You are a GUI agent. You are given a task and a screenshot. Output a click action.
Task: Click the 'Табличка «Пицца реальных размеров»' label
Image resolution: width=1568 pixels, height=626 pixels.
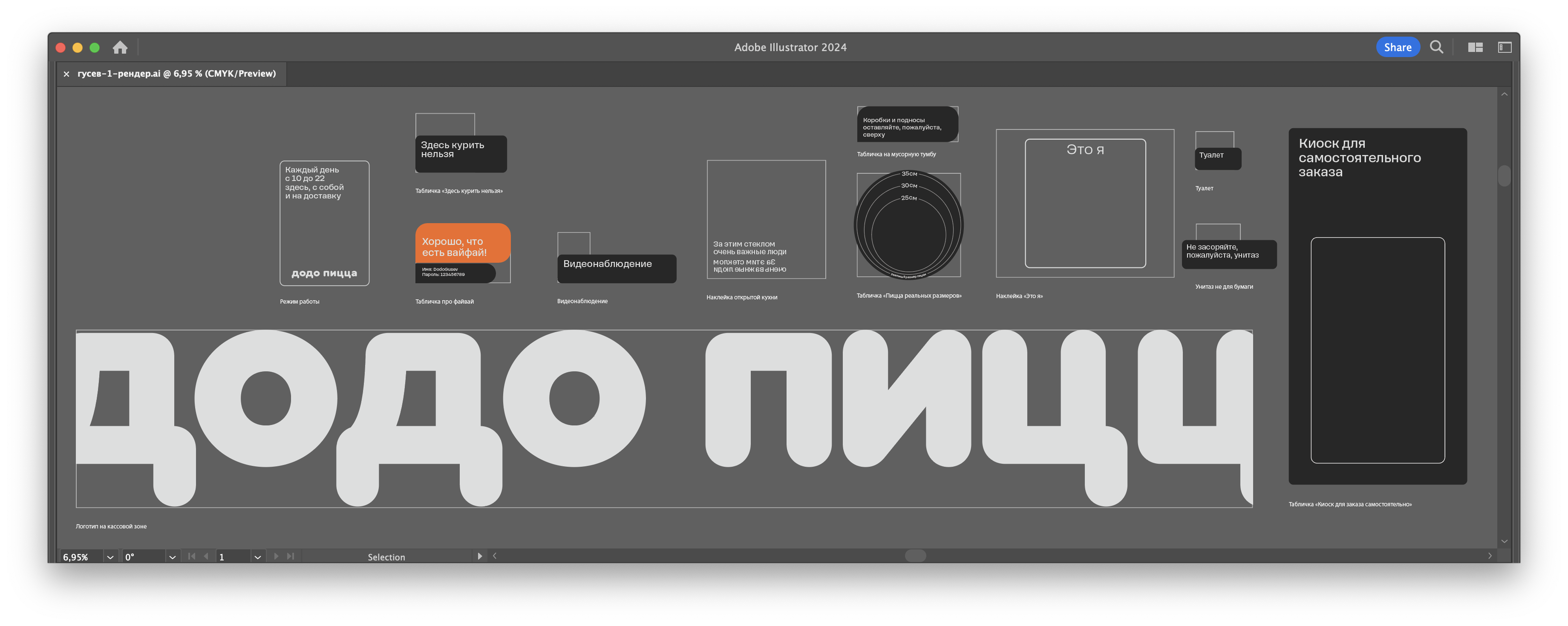click(909, 296)
